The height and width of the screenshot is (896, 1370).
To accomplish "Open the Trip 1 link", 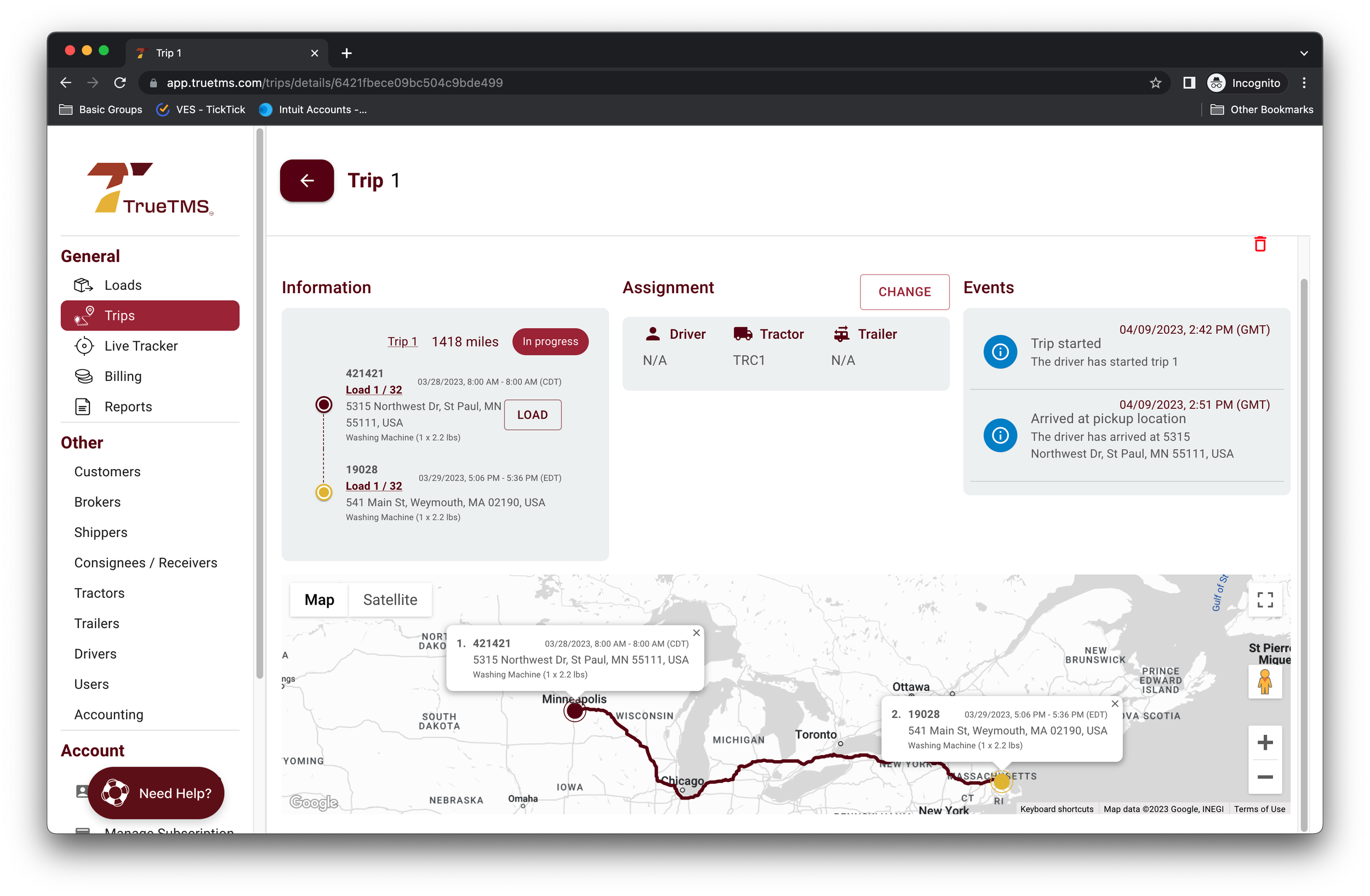I will (402, 342).
